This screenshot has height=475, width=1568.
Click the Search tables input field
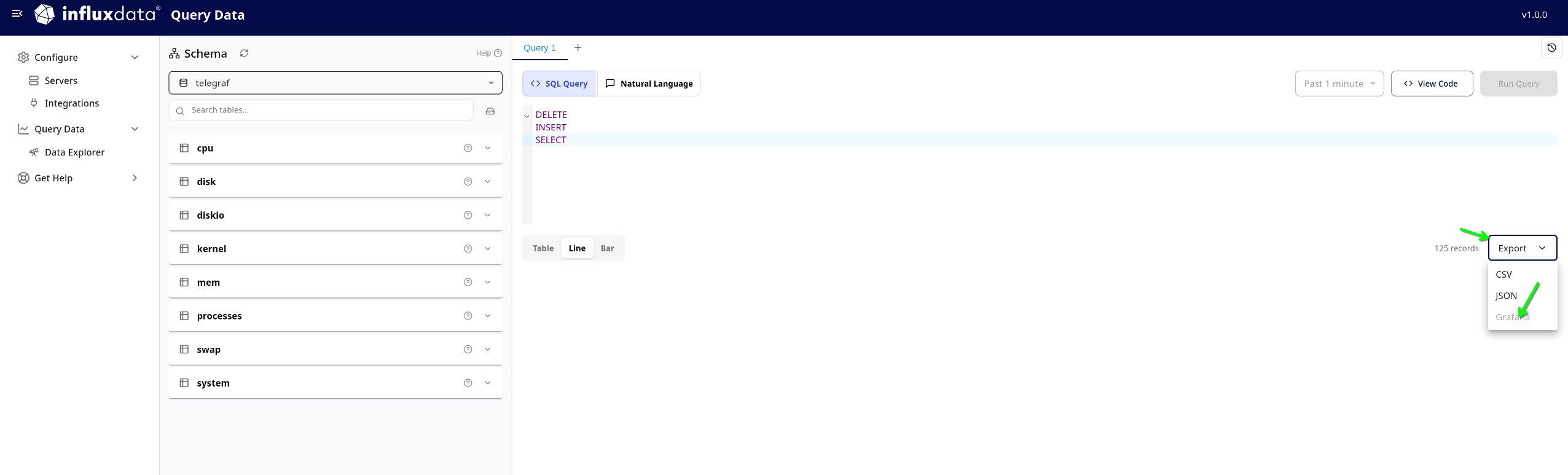pos(326,110)
